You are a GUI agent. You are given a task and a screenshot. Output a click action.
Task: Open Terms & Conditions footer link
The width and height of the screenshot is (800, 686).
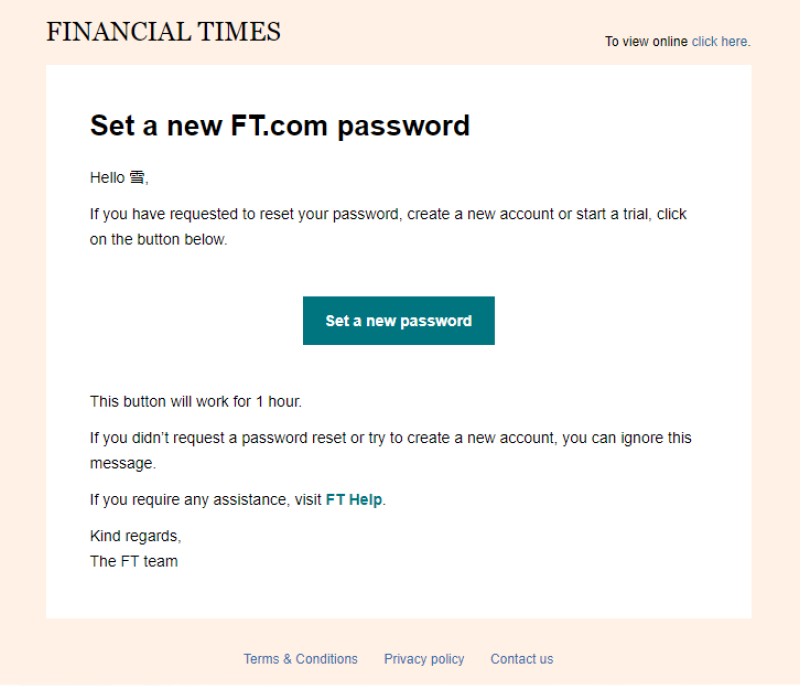coord(301,659)
